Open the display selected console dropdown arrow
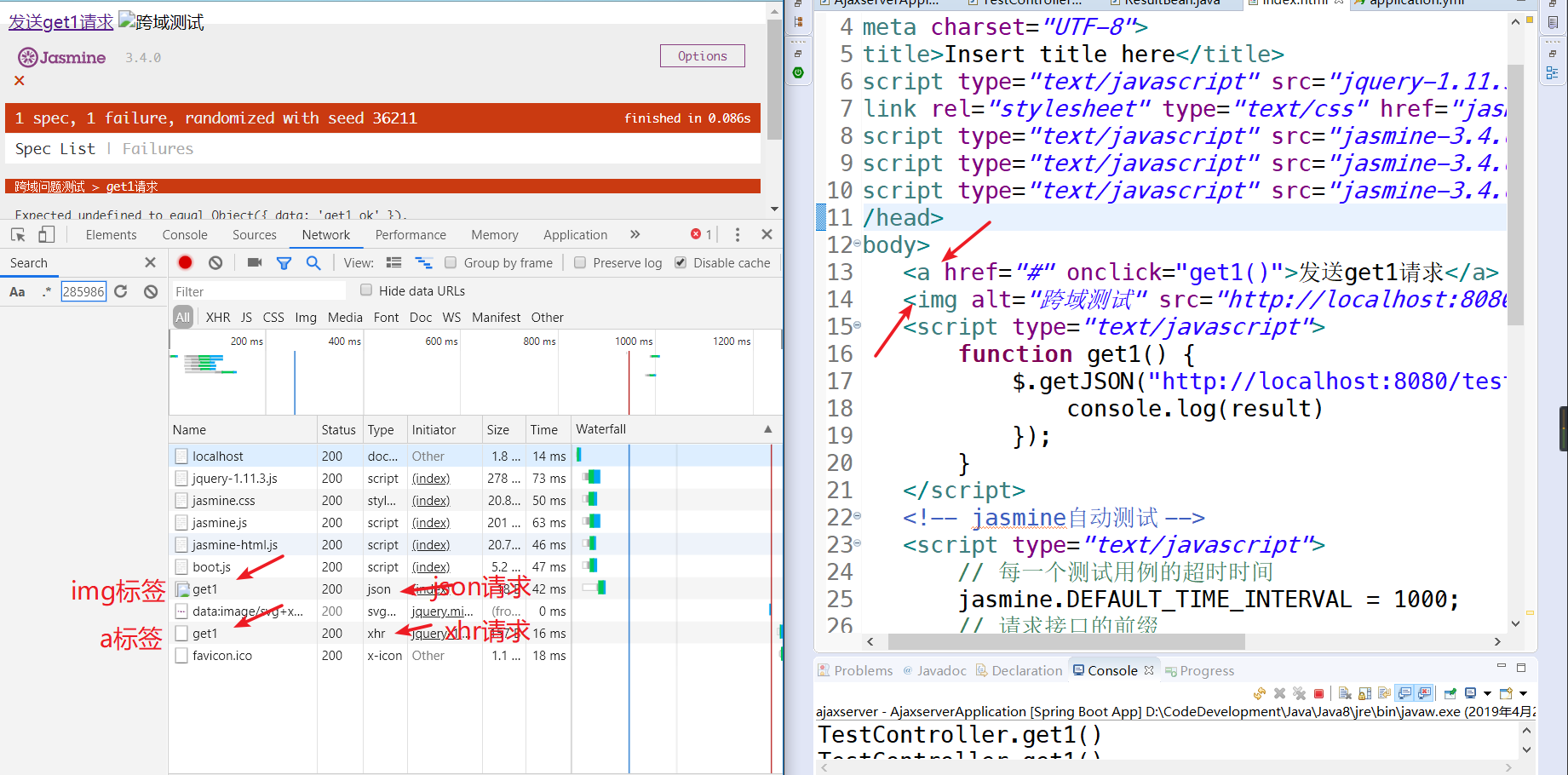The height and width of the screenshot is (775, 1568). coord(1487,694)
